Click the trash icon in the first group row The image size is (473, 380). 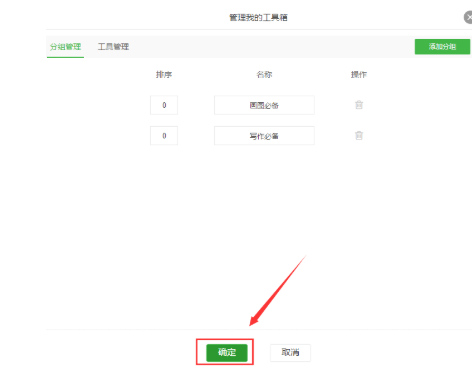pos(359,105)
